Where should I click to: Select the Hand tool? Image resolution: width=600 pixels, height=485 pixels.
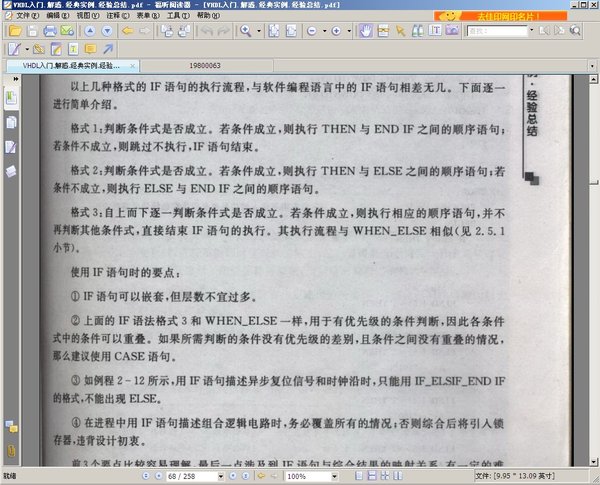click(366, 31)
